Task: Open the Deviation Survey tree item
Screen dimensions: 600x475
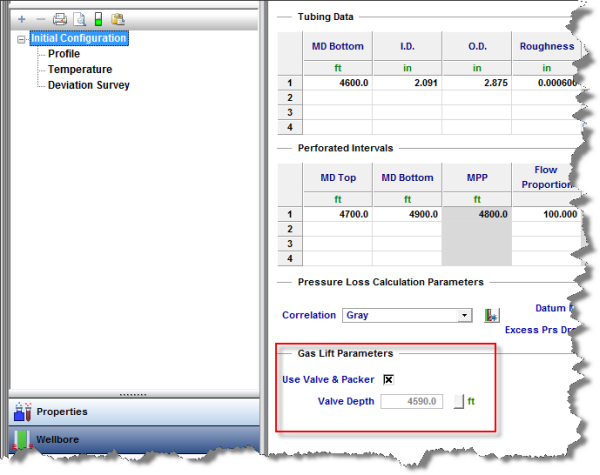Action: pyautogui.click(x=89, y=85)
